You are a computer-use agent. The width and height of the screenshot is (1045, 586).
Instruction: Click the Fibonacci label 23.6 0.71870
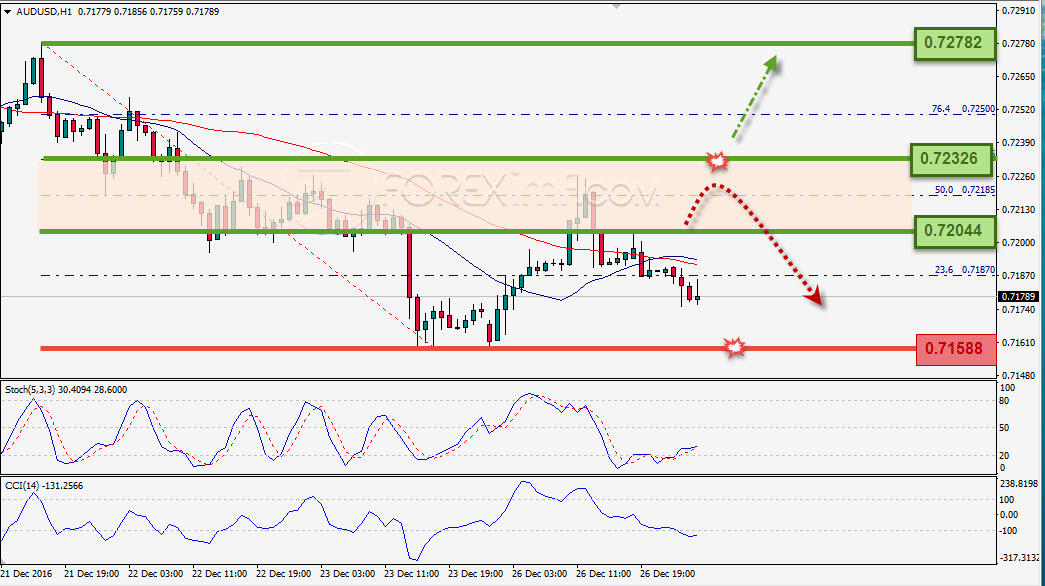[x=964, y=270]
